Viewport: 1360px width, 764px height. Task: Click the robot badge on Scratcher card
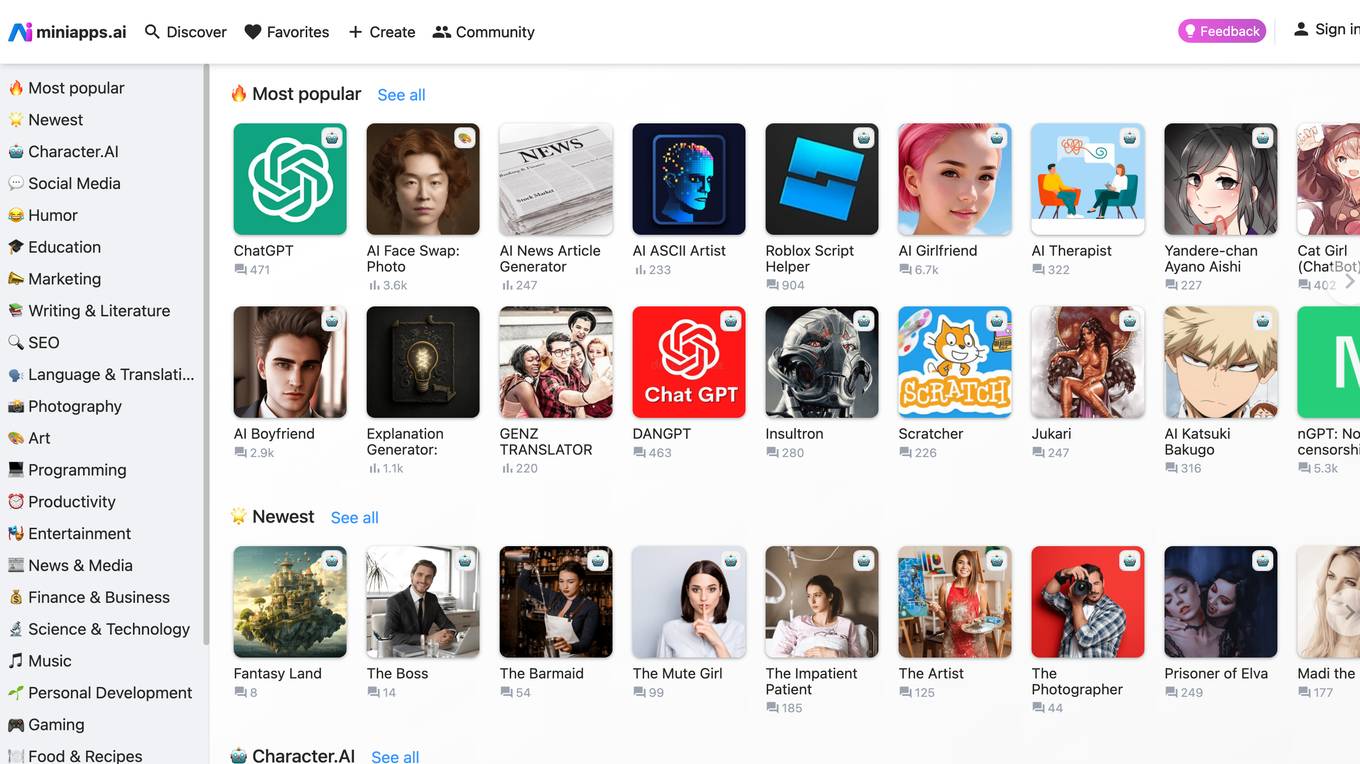pos(996,321)
